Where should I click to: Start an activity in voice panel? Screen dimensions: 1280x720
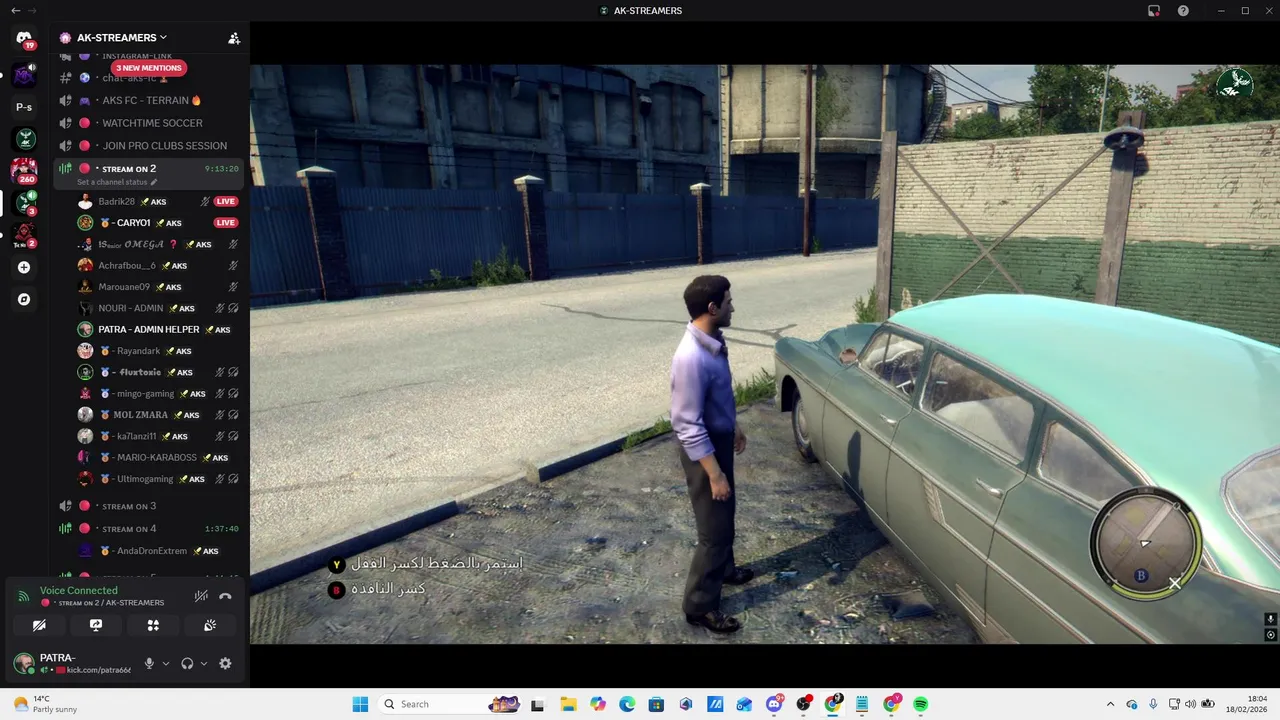pos(153,625)
